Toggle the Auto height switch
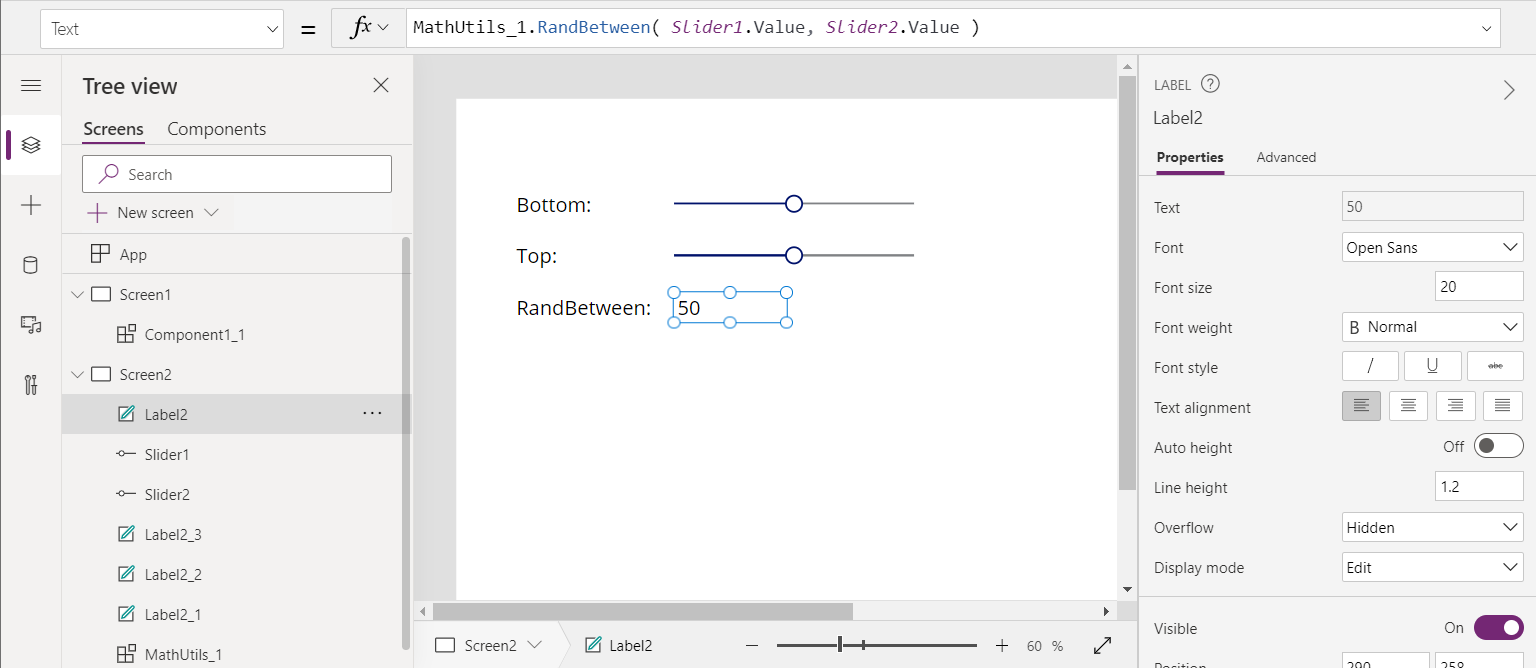 (x=1498, y=447)
